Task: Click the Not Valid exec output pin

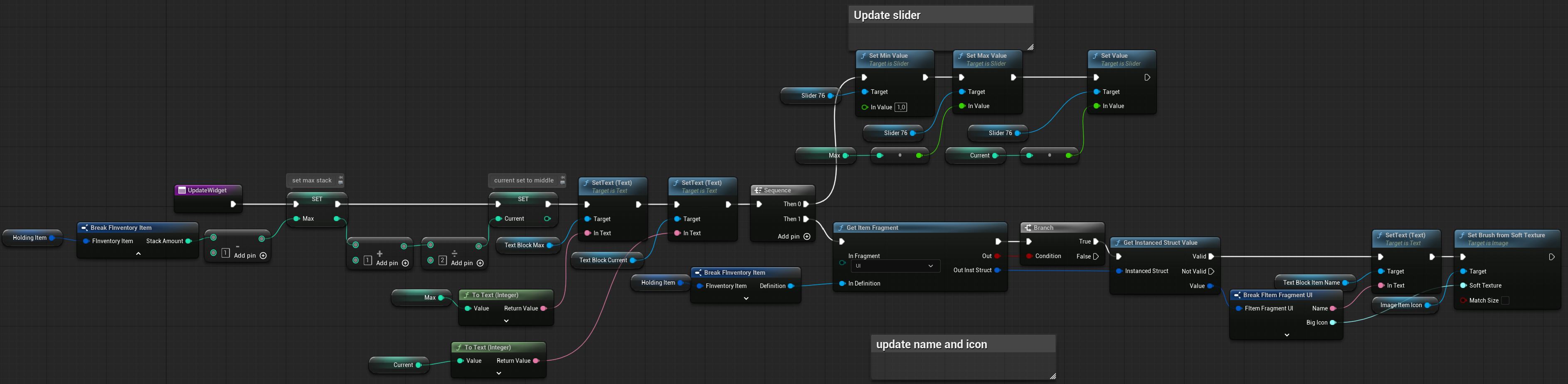Action: pos(1211,271)
